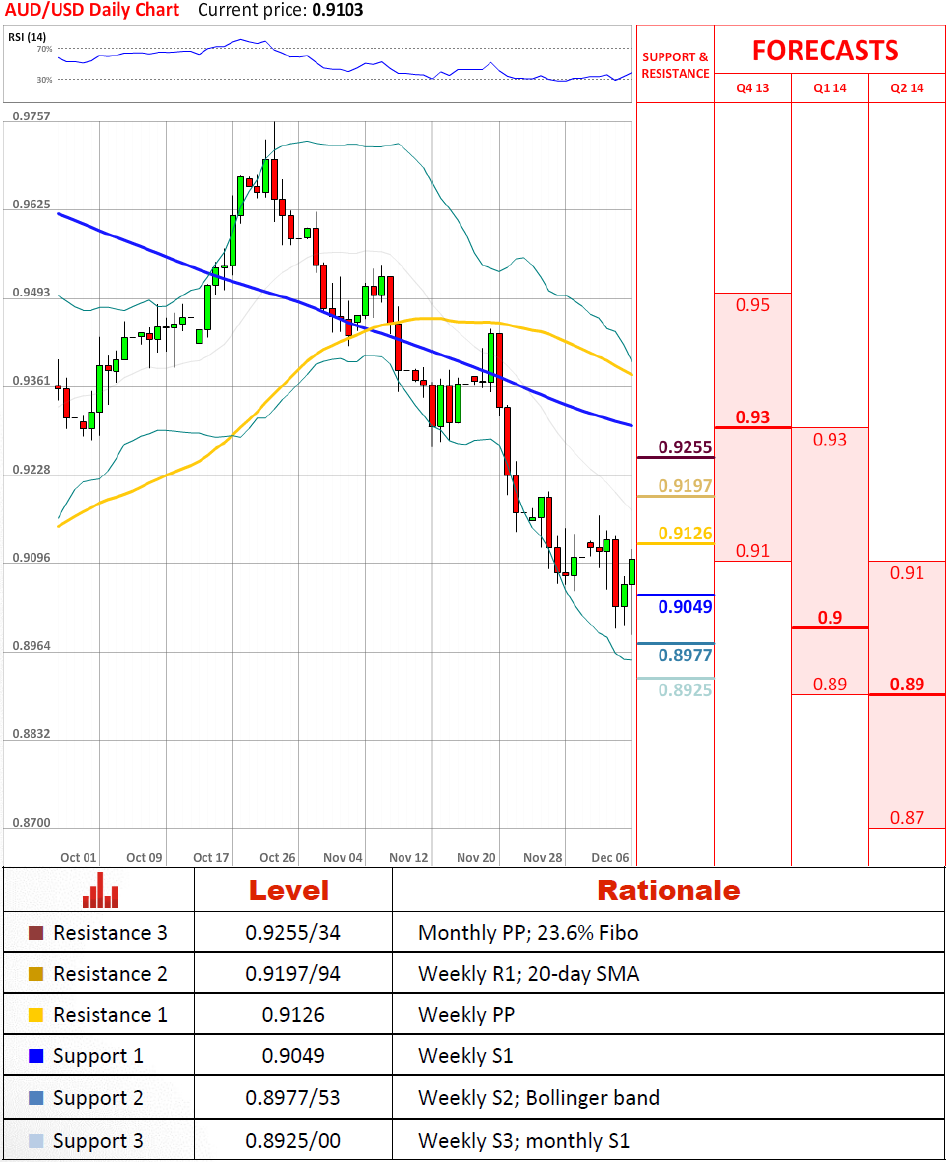Click the red bar chart icon in table header
Image resolution: width=947 pixels, height=1162 pixels.
click(100, 889)
